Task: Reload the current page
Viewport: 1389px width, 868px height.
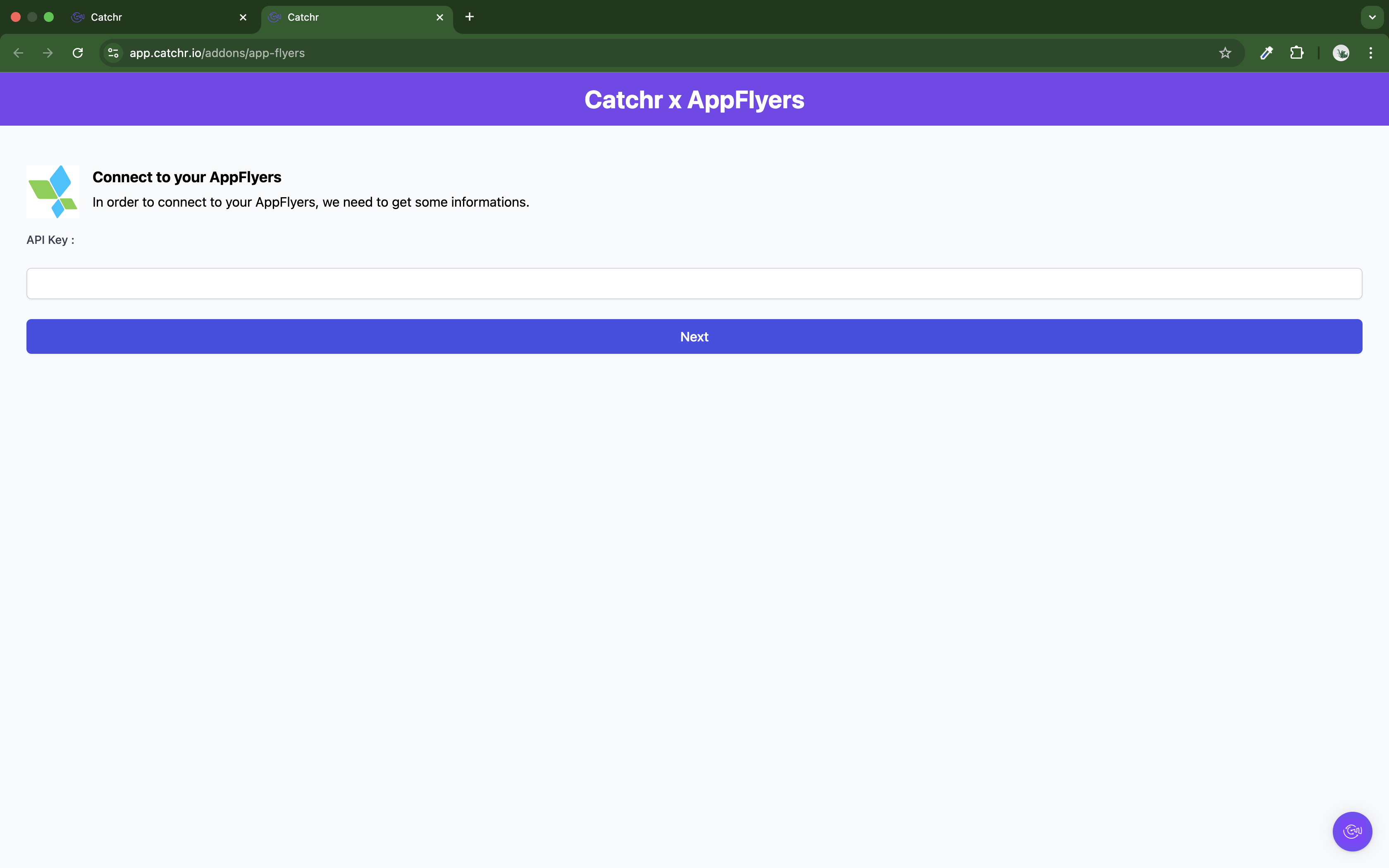Action: click(78, 53)
